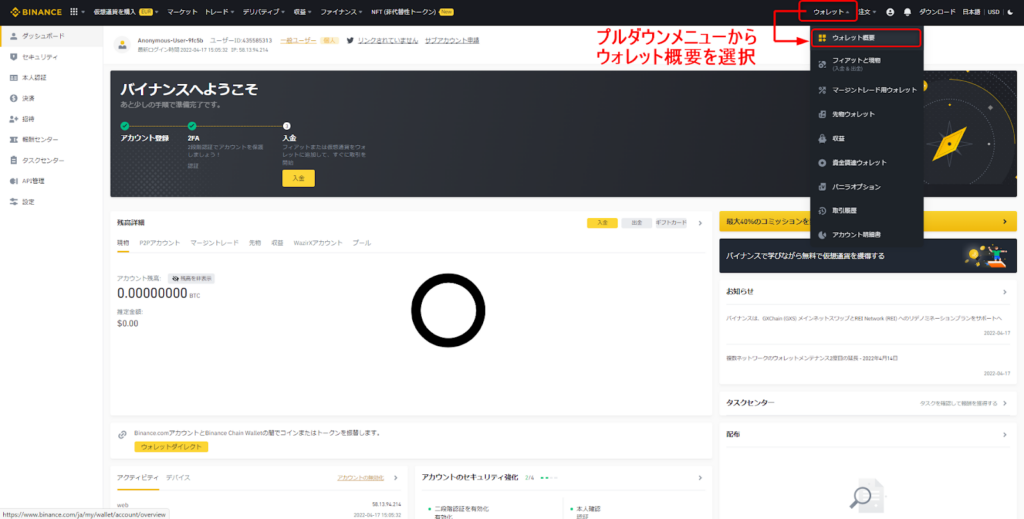Image resolution: width=1024 pixels, height=519 pixels.
Task: Select ウォレット概要 from the dropdown
Action: (x=867, y=38)
